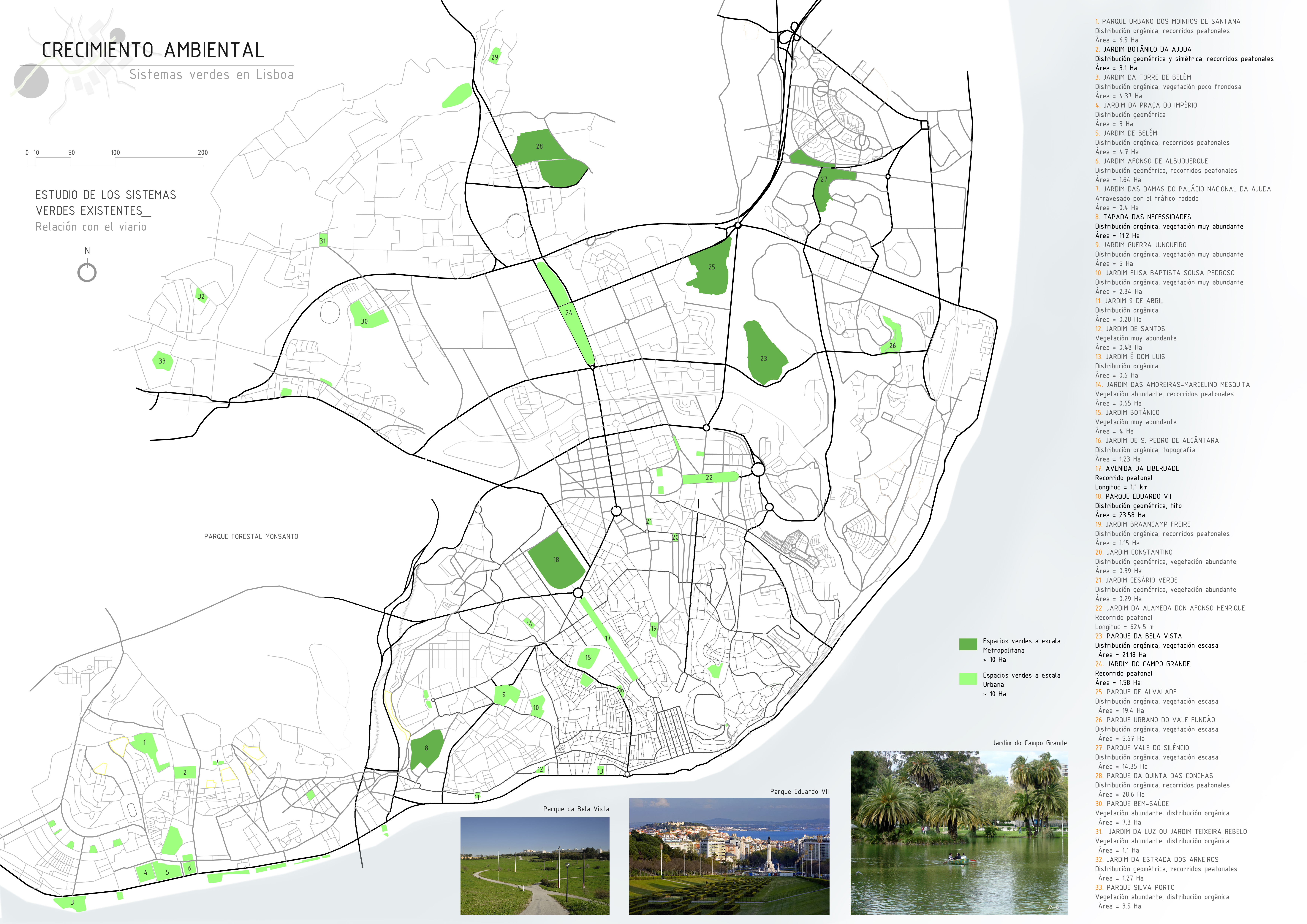Screen dimensions: 1307x924
Task: Select green area number 32
Action: click(201, 295)
